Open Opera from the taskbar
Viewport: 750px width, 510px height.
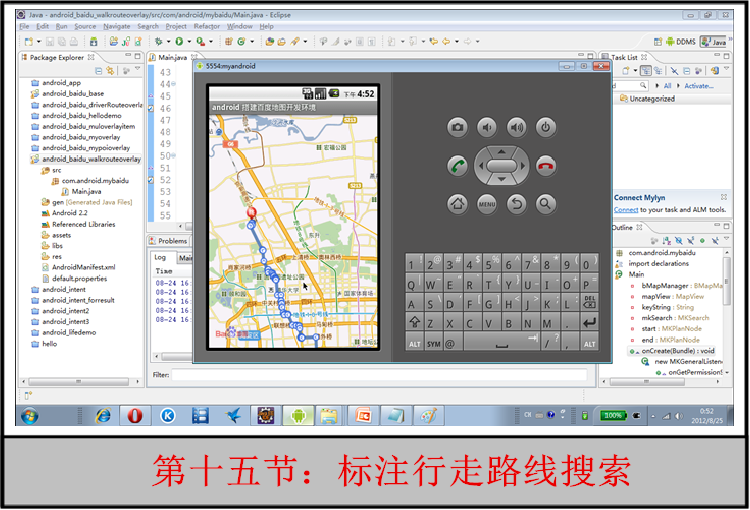134,416
